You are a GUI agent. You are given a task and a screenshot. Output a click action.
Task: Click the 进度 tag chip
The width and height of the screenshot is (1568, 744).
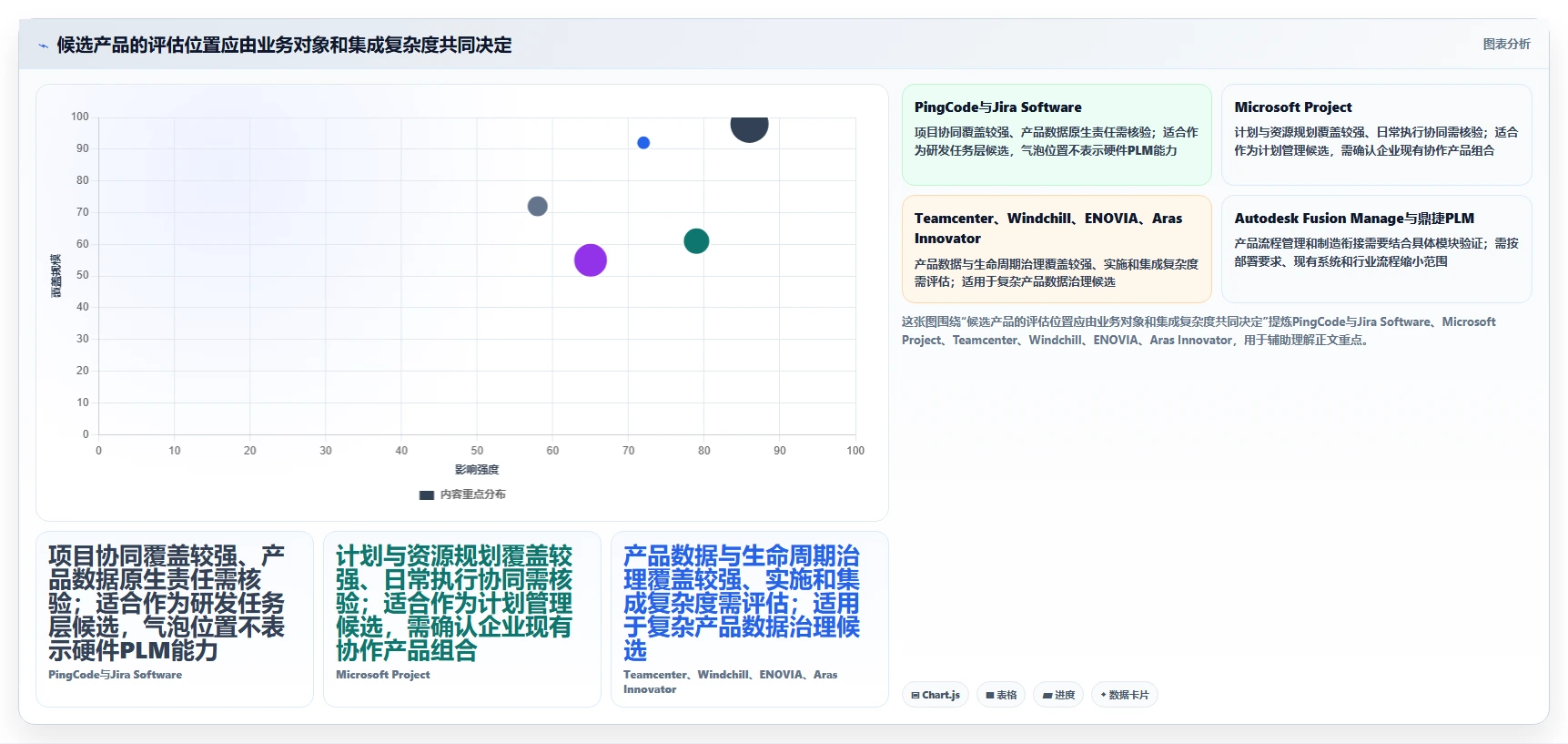tap(1058, 695)
